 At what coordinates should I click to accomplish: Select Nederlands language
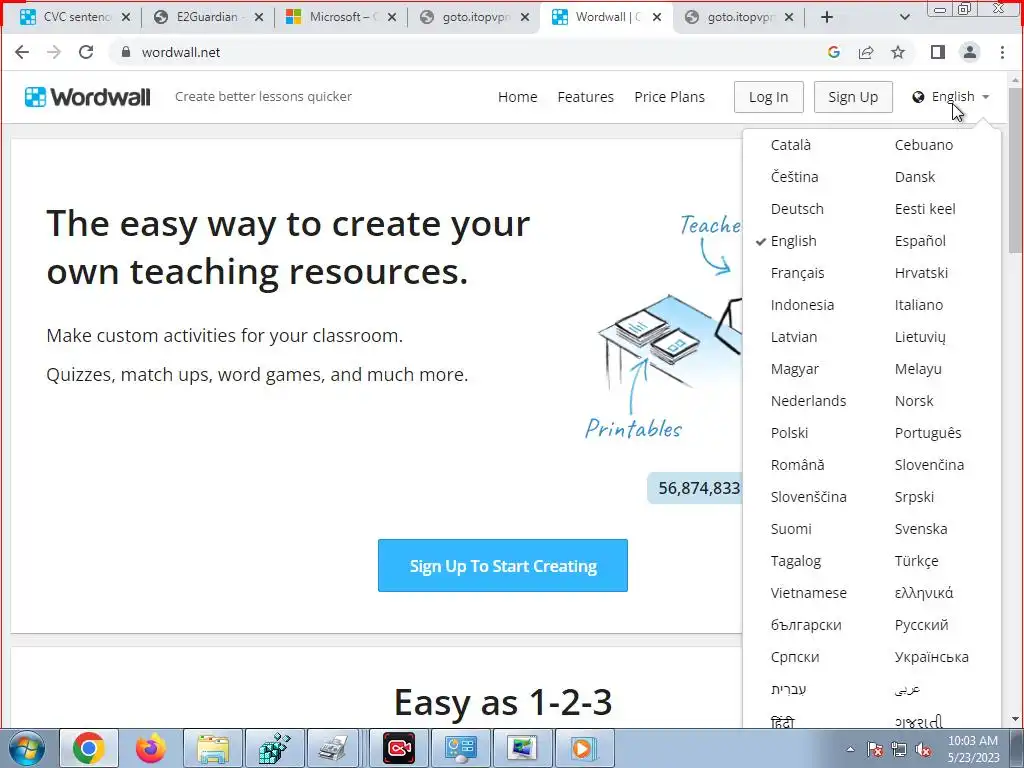[x=808, y=401]
